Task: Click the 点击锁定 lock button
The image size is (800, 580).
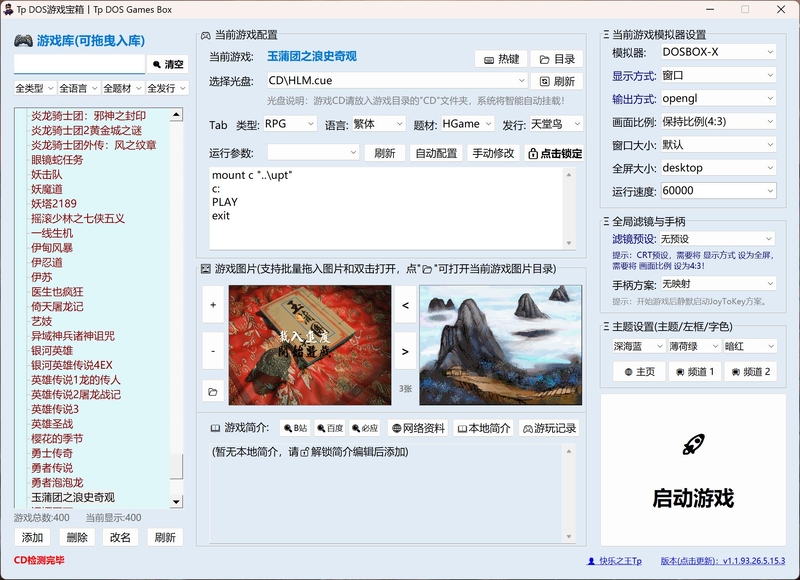Action: point(554,154)
